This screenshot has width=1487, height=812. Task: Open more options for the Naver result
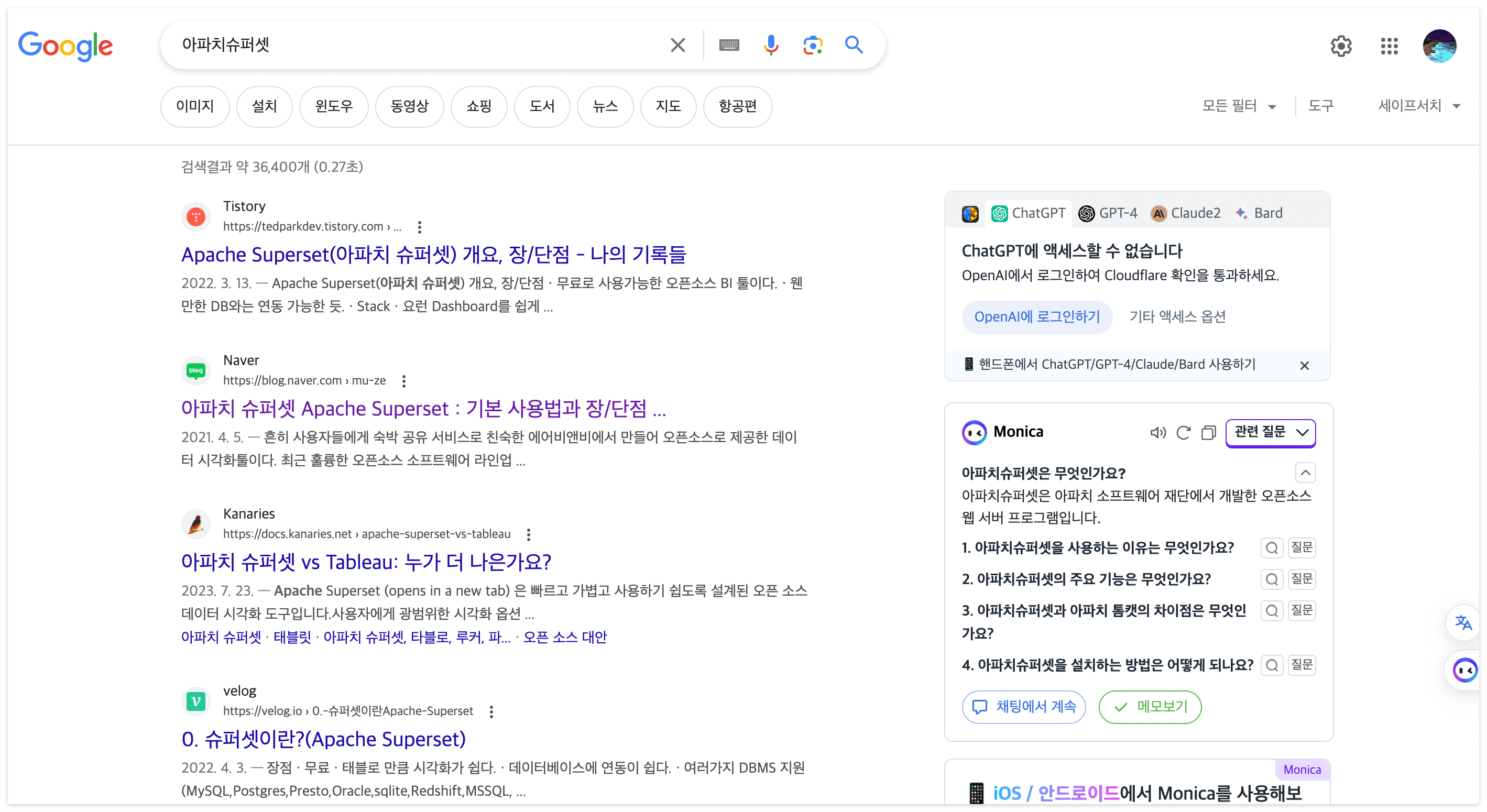[404, 381]
